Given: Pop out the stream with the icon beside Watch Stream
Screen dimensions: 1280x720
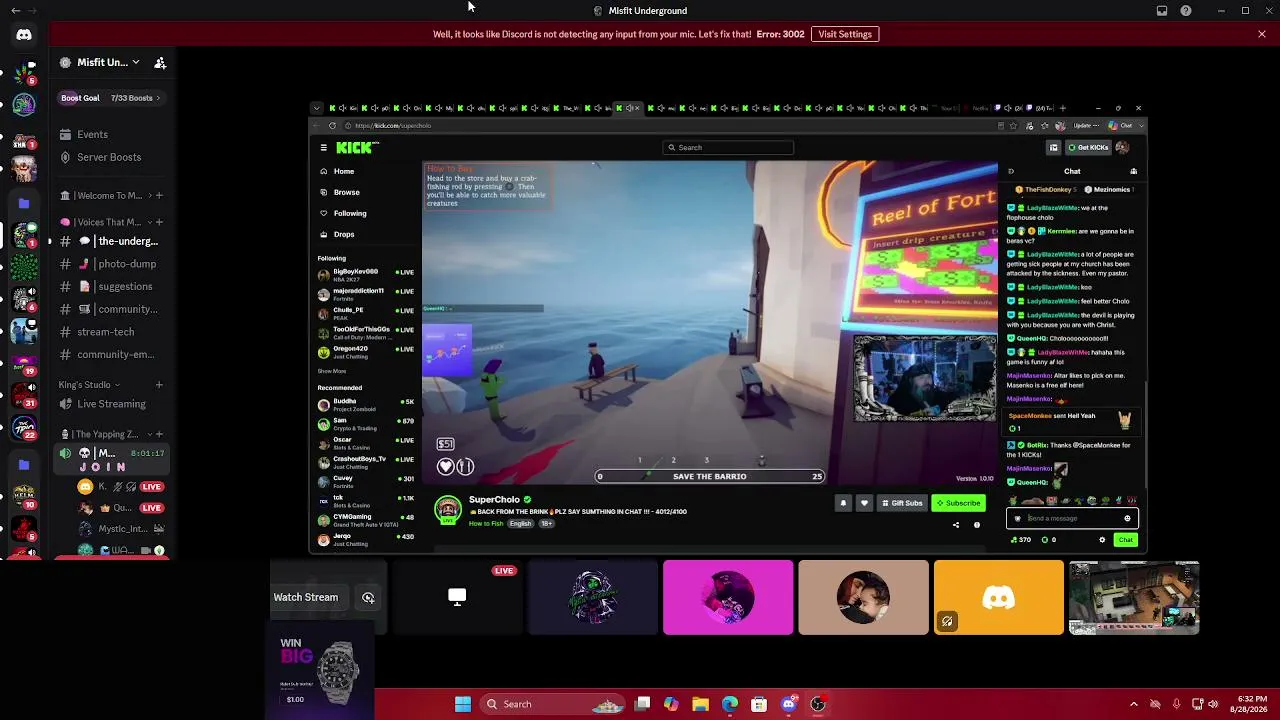Looking at the screenshot, I should tap(368, 598).
